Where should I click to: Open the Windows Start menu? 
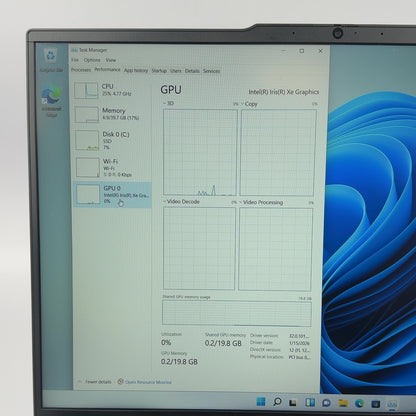[x=261, y=402]
